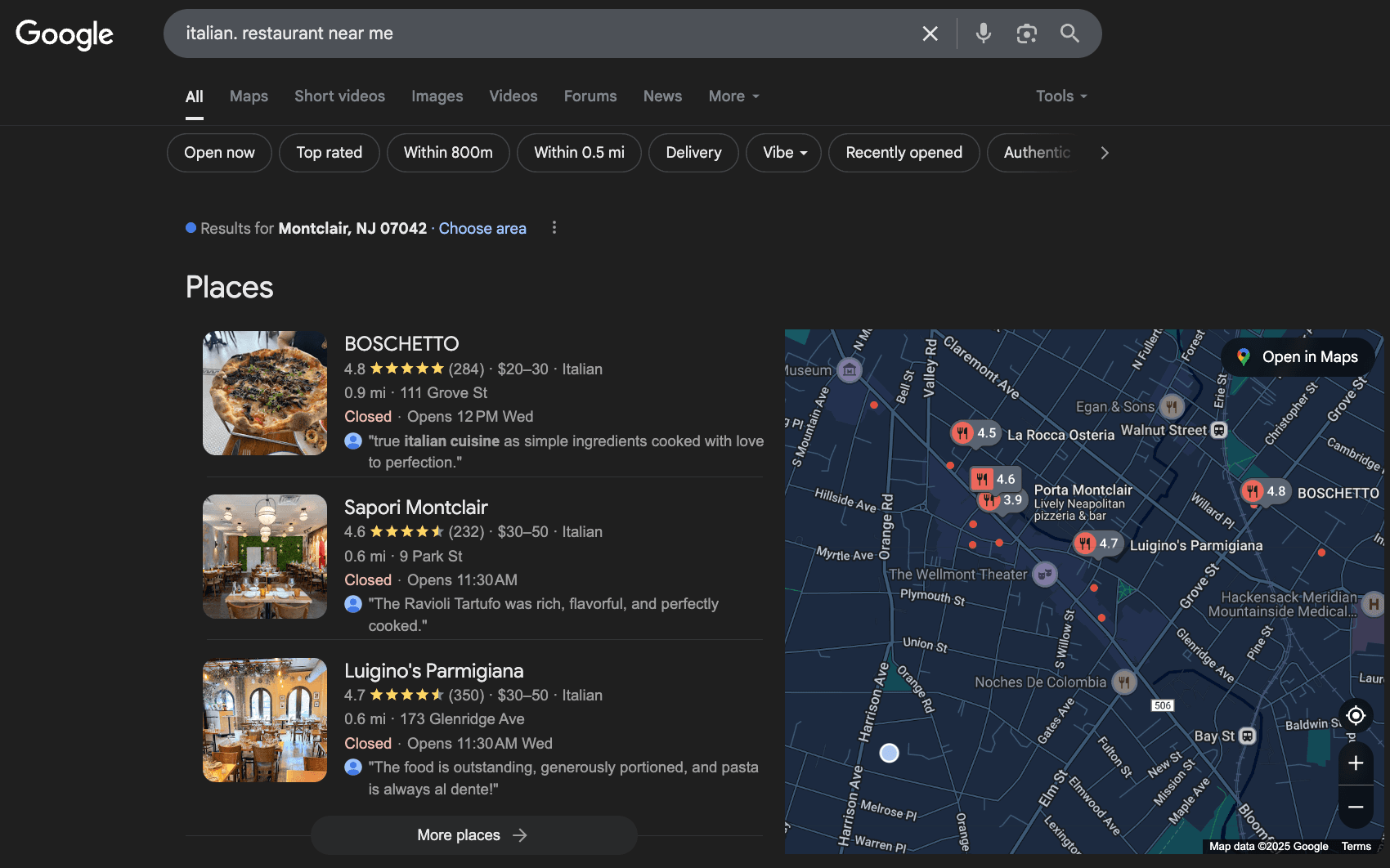Click the Choose area link
The height and width of the screenshot is (868, 1390).
482,229
